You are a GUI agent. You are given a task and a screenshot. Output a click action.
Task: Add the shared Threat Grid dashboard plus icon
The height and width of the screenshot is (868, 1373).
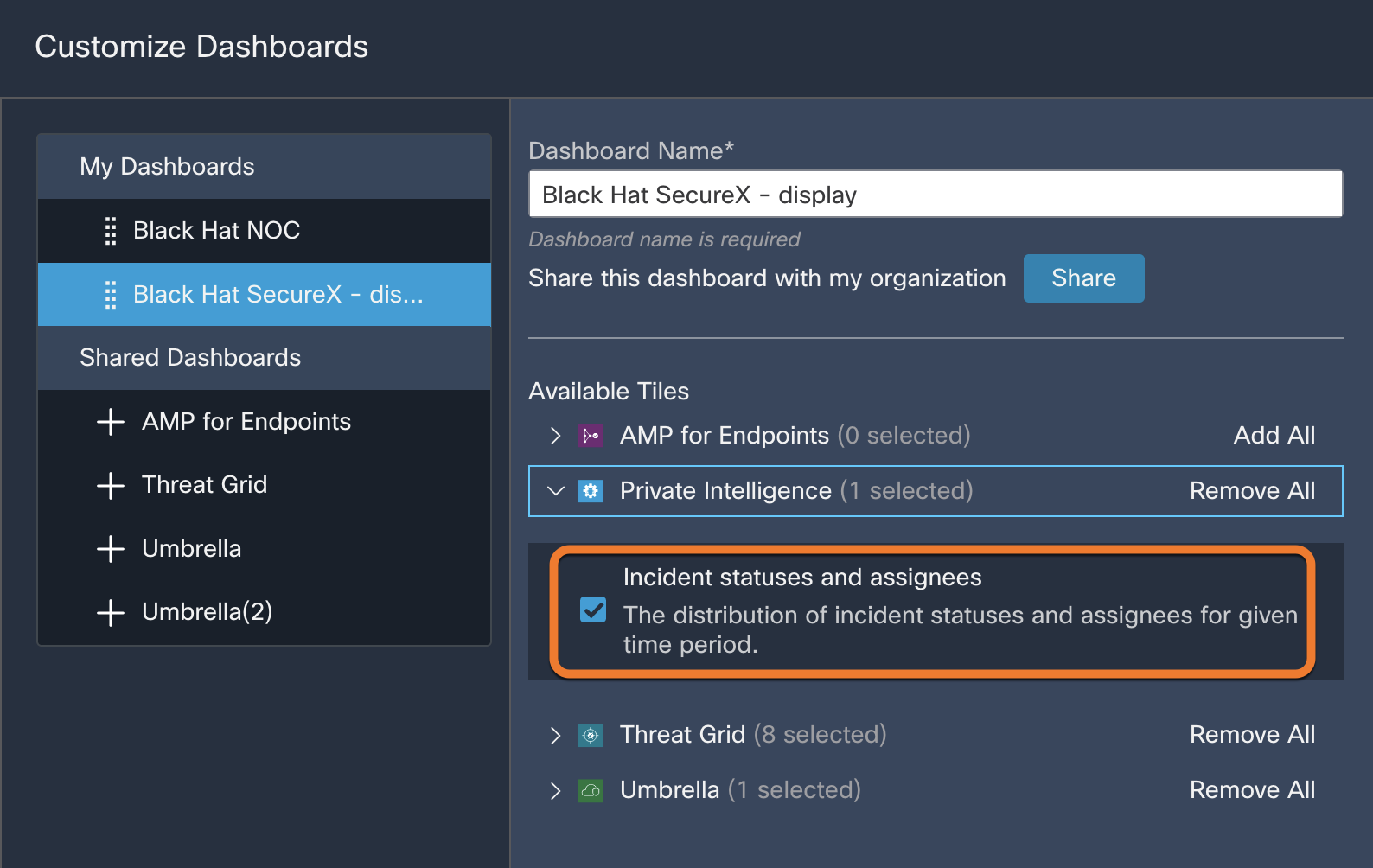(x=111, y=485)
